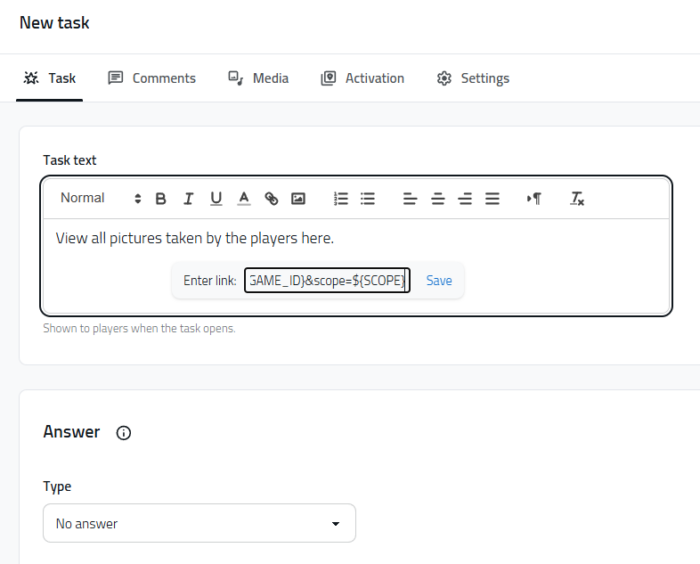This screenshot has width=700, height=564.
Task: Toggle bold formatting in task text
Action: tap(161, 199)
